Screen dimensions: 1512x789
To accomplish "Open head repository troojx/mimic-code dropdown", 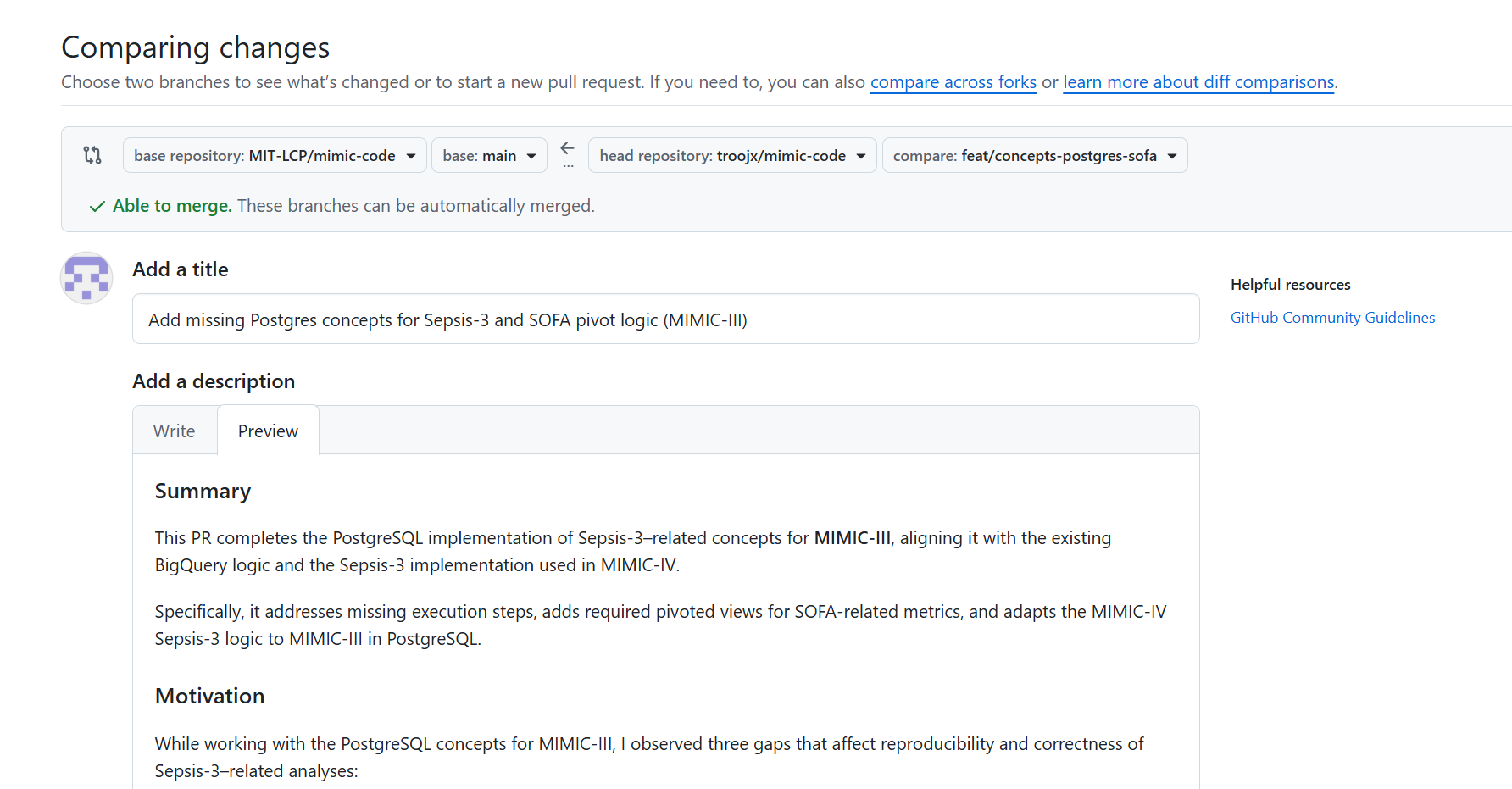I will click(732, 156).
